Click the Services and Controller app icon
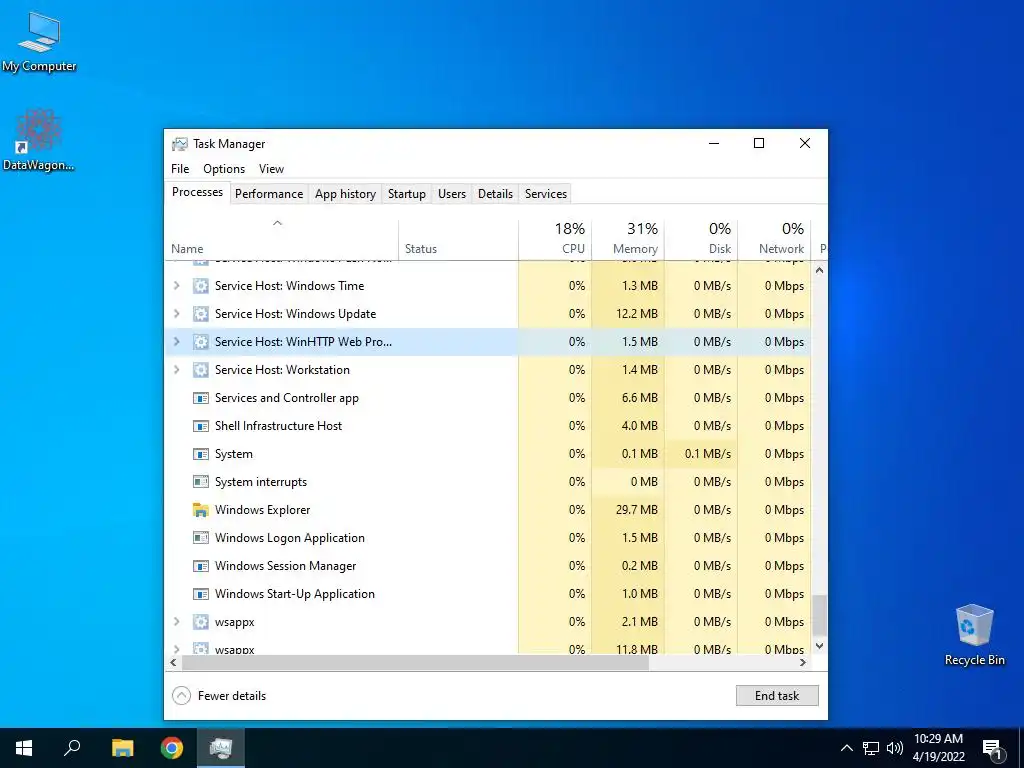 pos(200,398)
